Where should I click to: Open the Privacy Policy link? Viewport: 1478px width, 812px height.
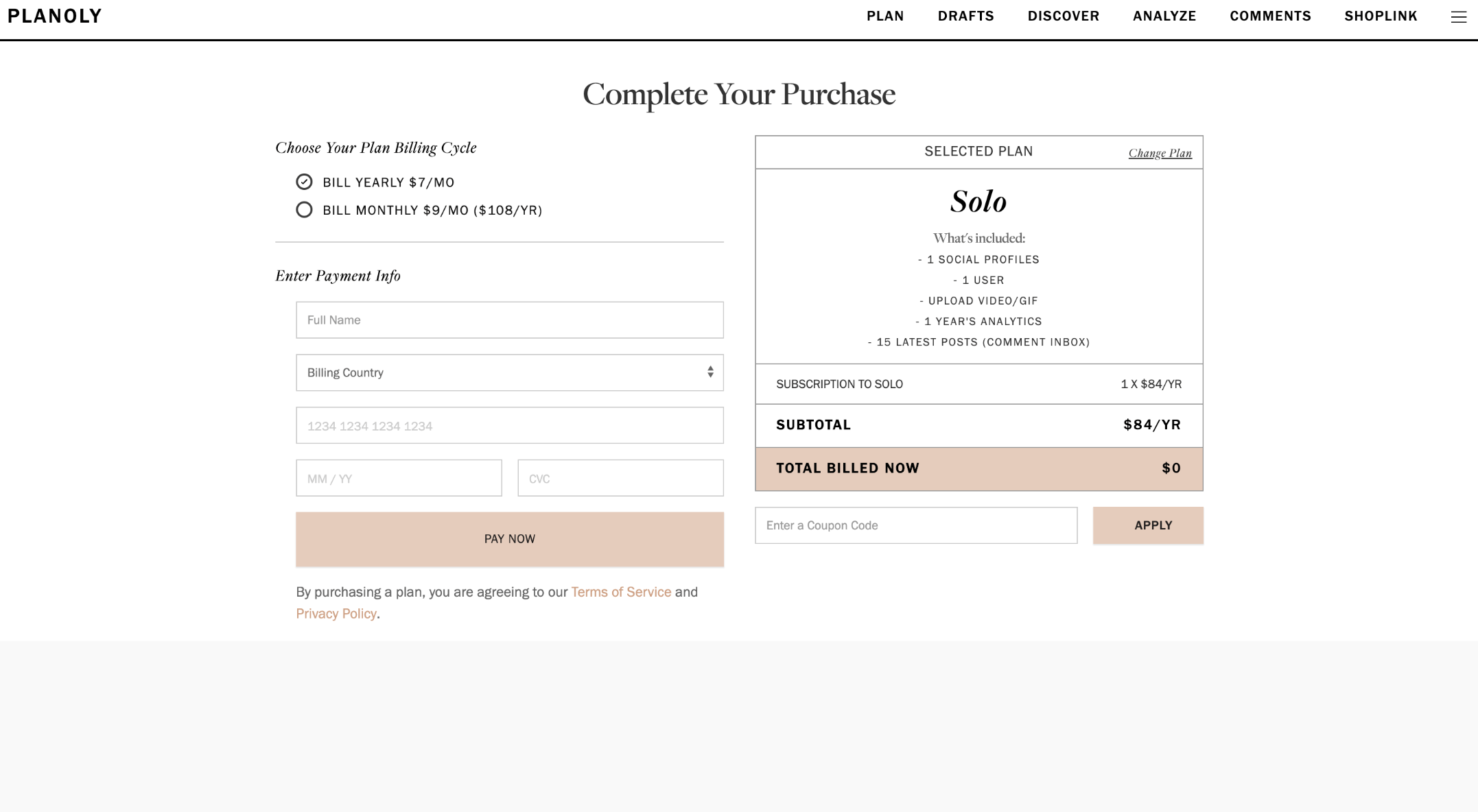[x=336, y=614]
